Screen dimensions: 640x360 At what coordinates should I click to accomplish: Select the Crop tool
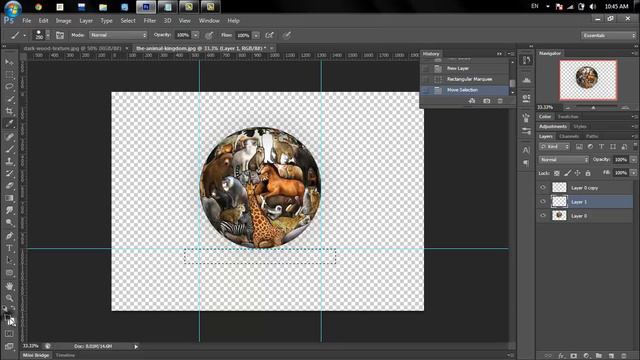tap(9, 111)
